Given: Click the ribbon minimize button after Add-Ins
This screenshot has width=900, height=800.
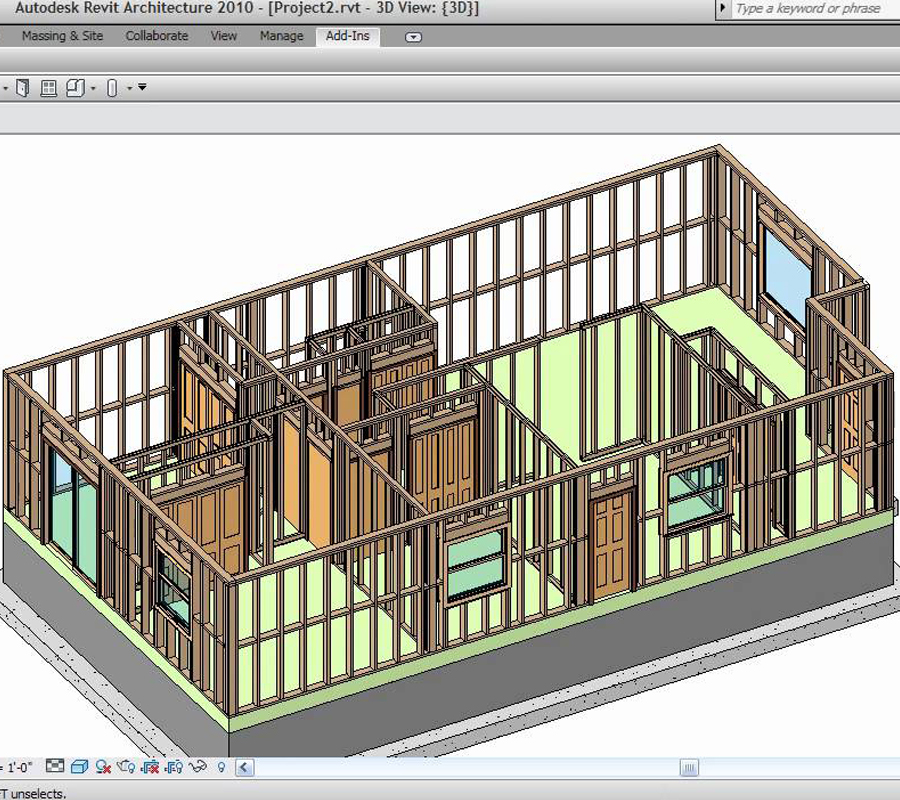Looking at the screenshot, I should point(414,37).
